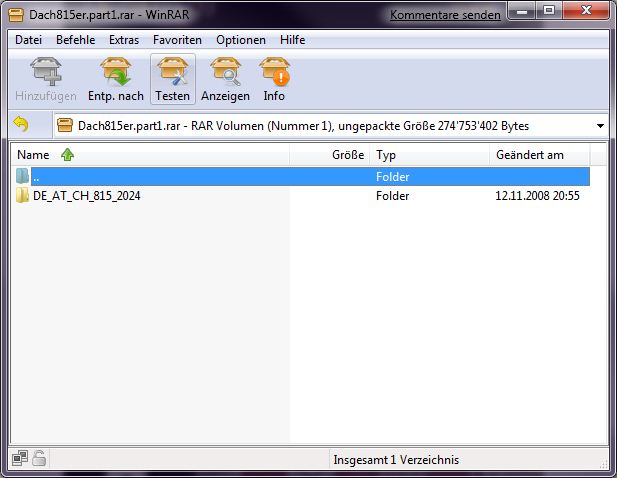Click the Kommentare senden link
This screenshot has height=478, width=617.
tap(445, 15)
